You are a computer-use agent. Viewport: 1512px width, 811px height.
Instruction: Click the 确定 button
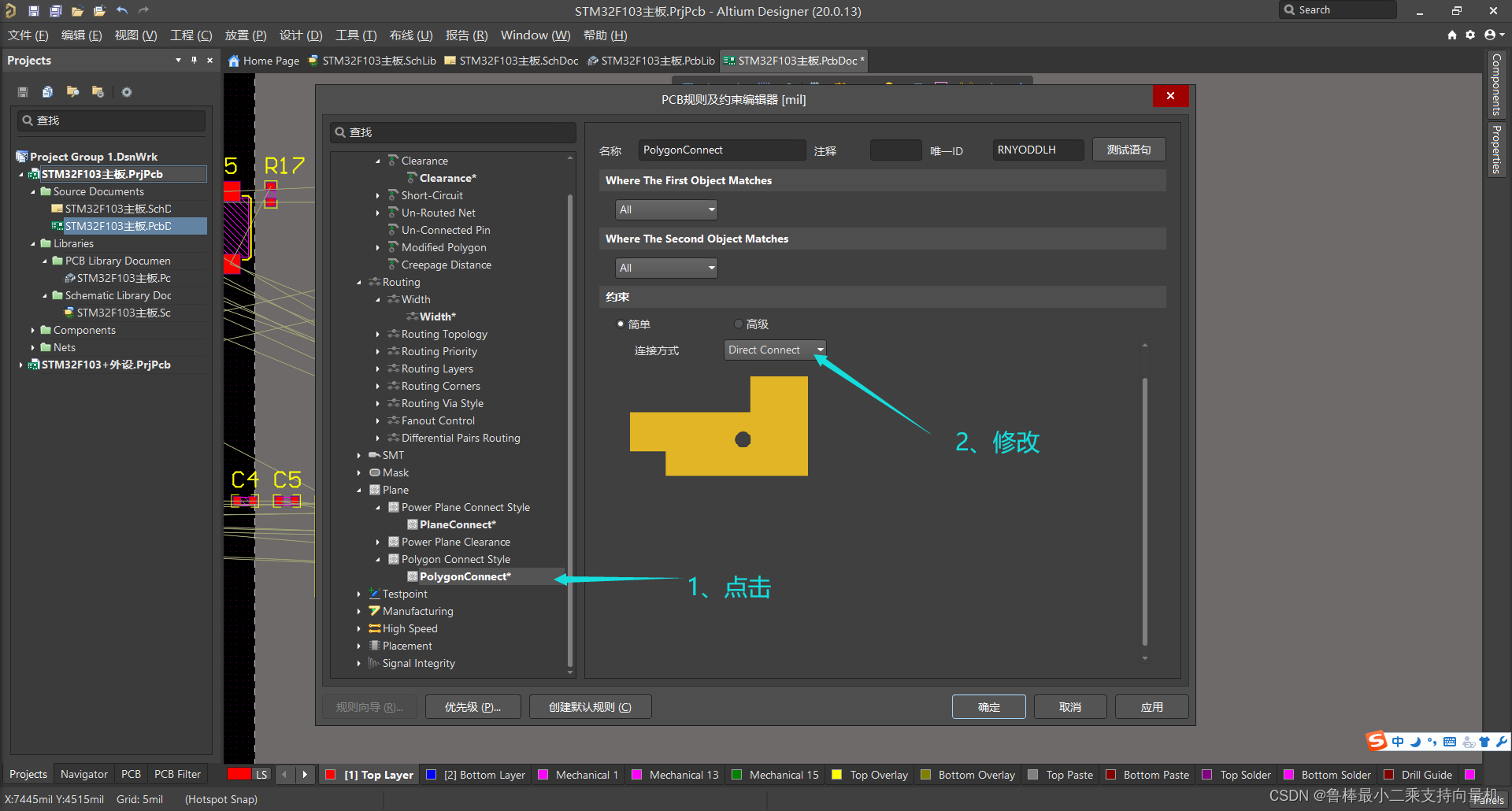[x=989, y=707]
